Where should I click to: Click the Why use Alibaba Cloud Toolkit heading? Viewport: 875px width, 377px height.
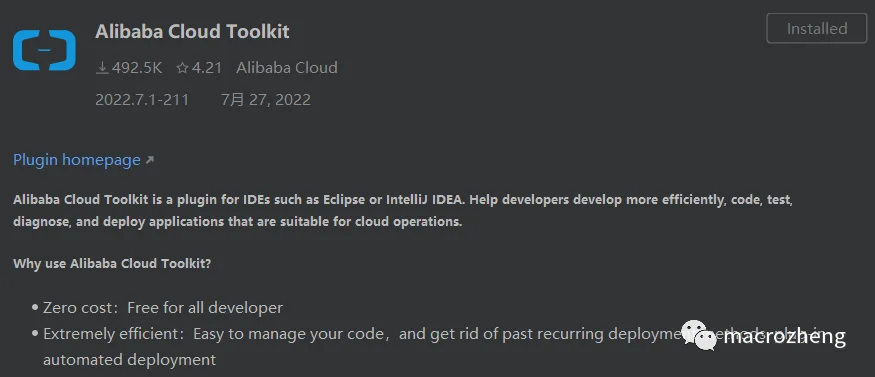112,263
